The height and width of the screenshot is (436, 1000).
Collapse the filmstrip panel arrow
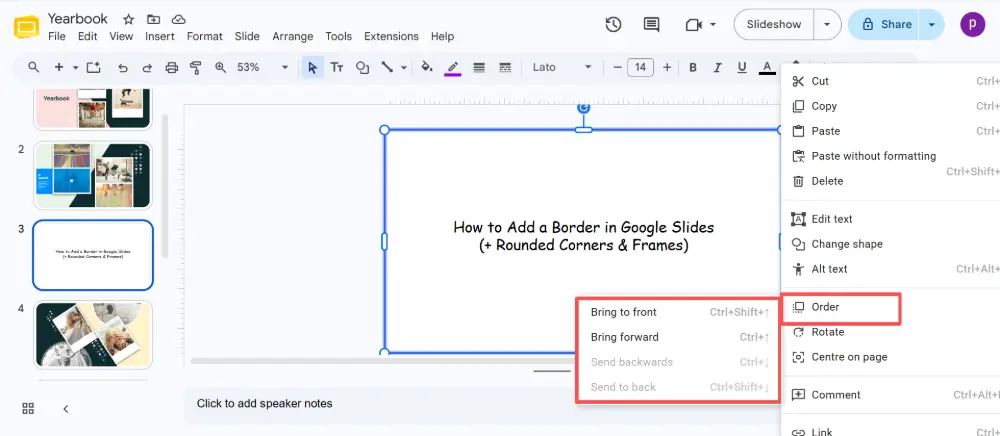[66, 409]
